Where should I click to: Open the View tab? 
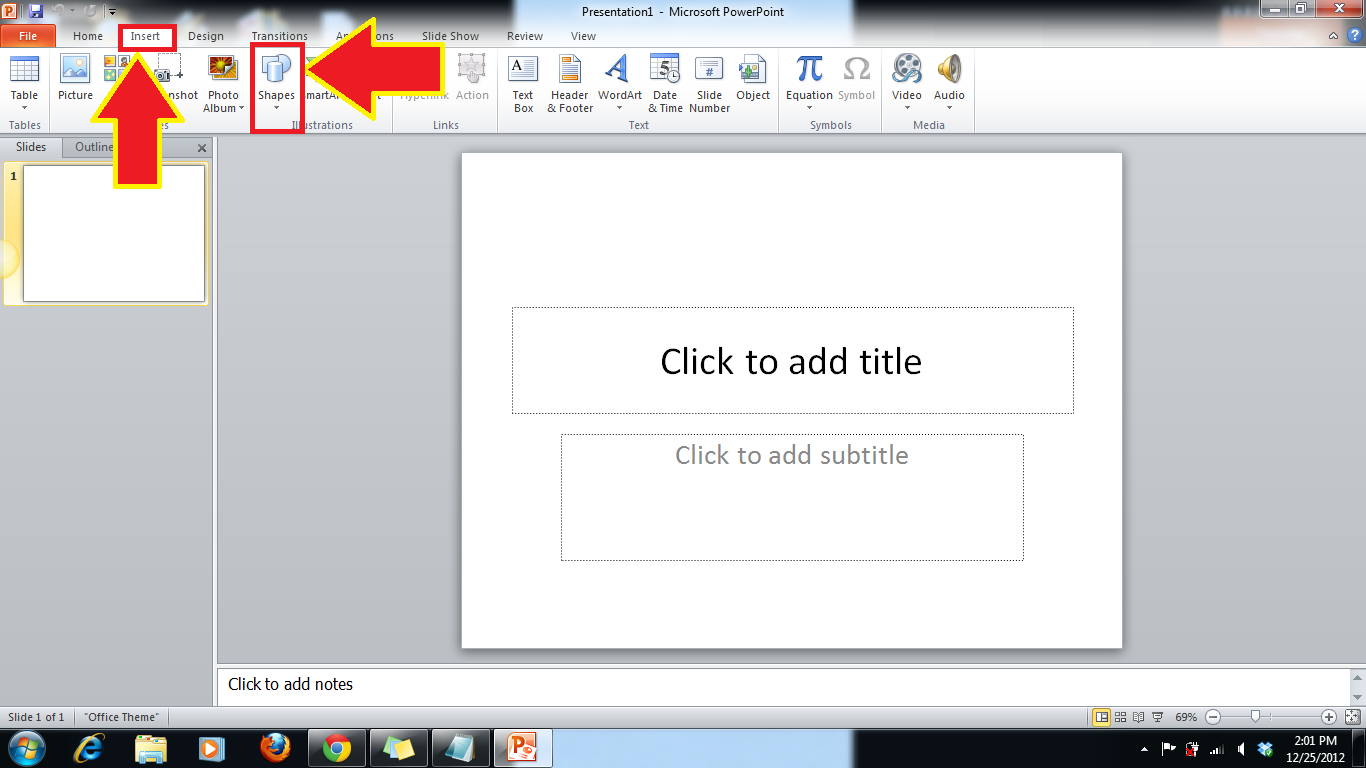583,36
